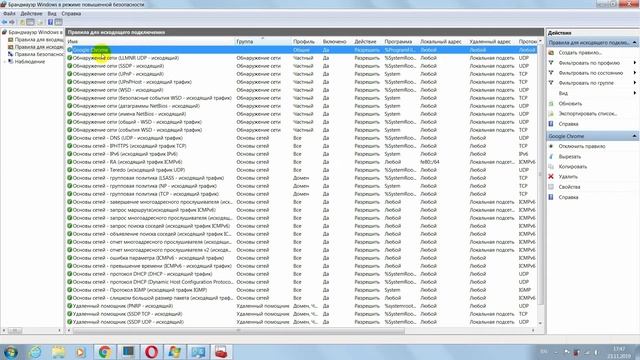
Task: Expand the Вид submenu arrow in actions
Action: [635, 93]
